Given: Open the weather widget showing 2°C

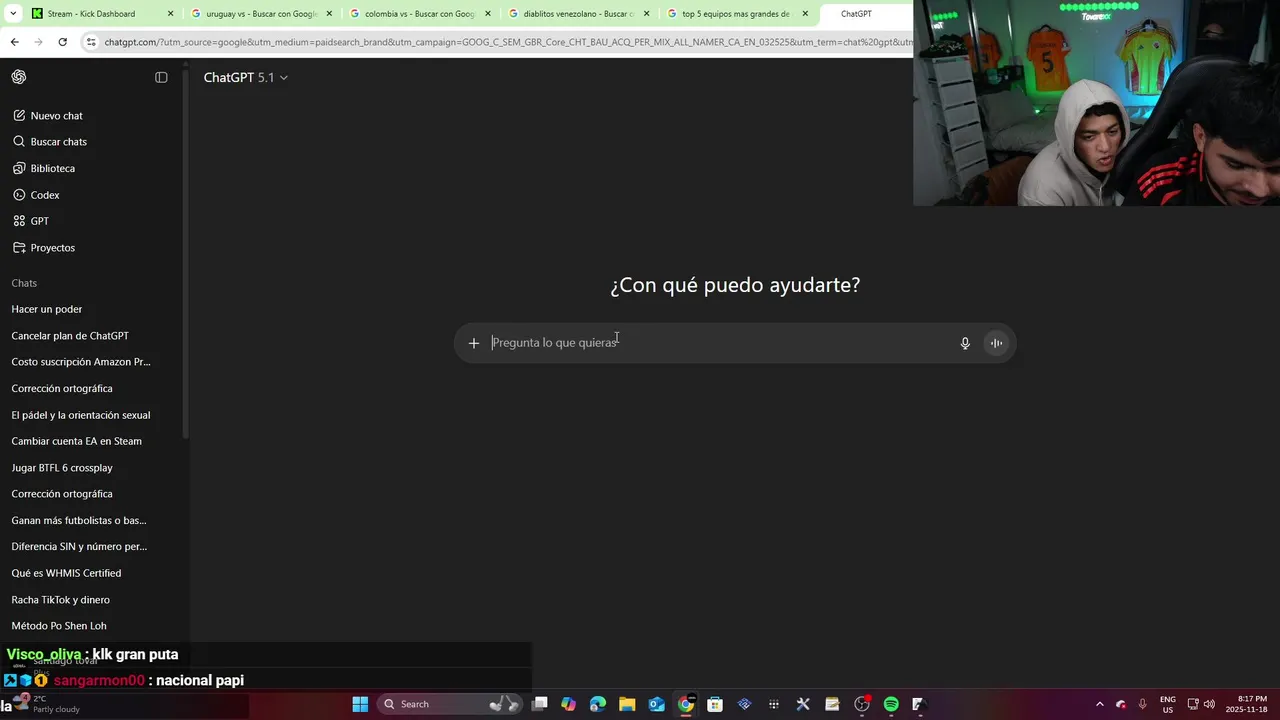Looking at the screenshot, I should [45, 704].
